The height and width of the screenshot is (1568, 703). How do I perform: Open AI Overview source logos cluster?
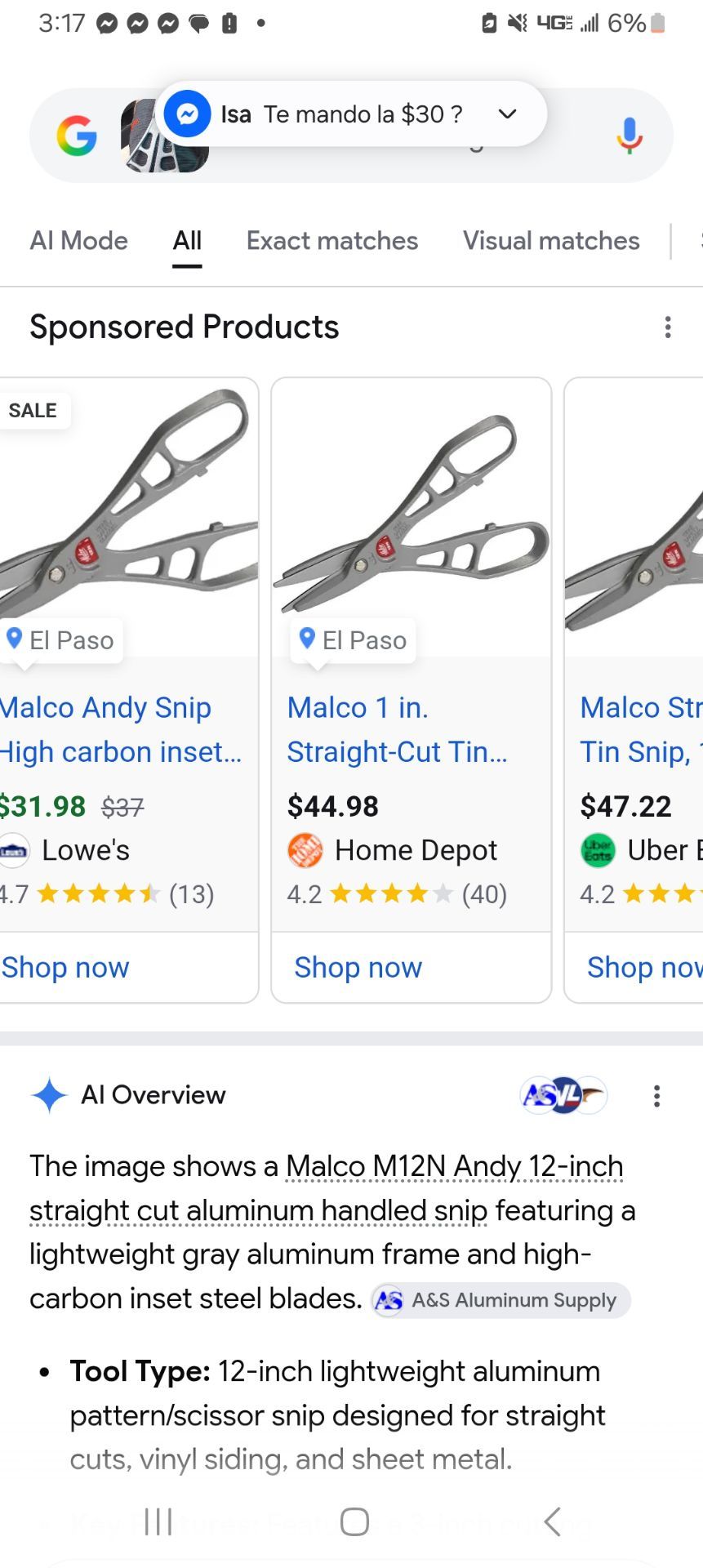pos(563,1095)
